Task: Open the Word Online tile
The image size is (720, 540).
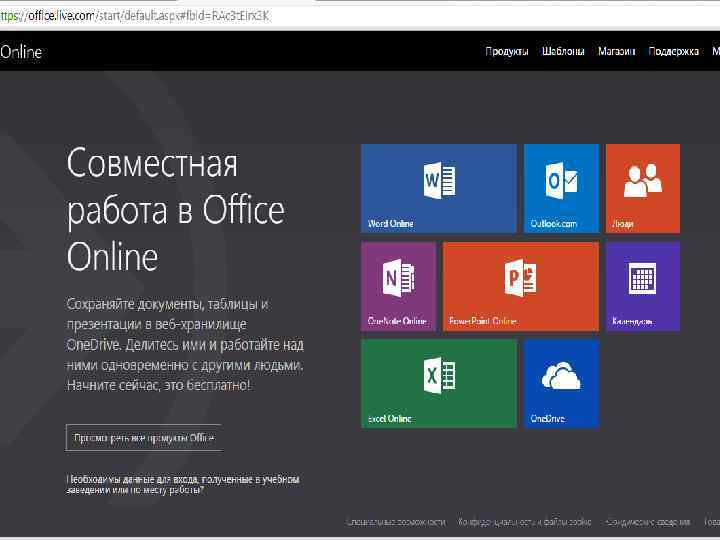Action: 439,188
